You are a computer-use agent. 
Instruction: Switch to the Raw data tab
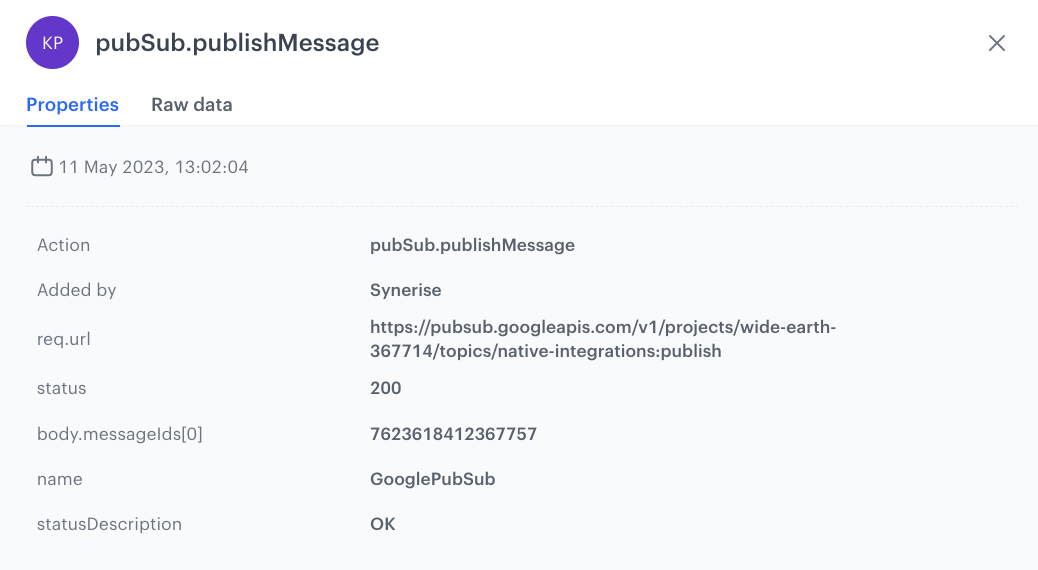point(192,105)
